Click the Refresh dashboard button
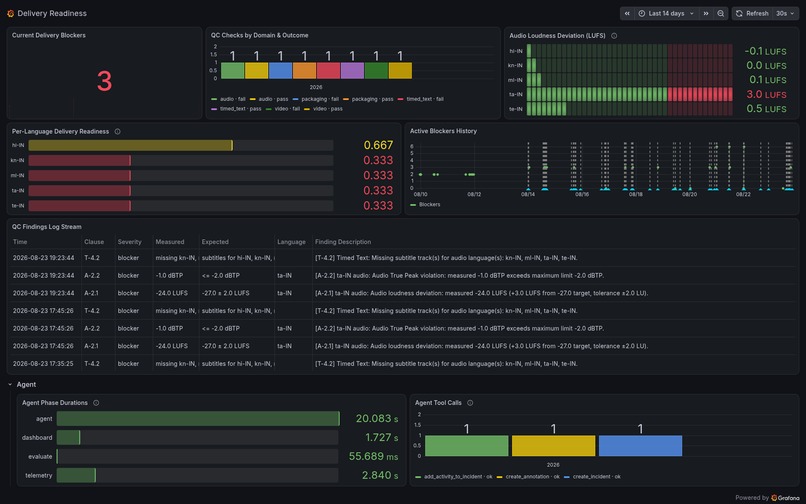The height and width of the screenshot is (504, 806). pos(752,13)
